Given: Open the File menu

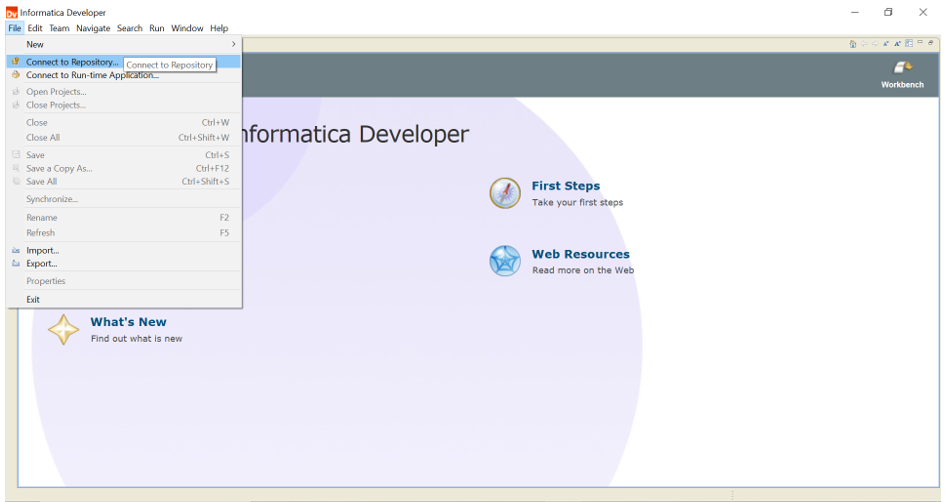Looking at the screenshot, I should tap(15, 28).
